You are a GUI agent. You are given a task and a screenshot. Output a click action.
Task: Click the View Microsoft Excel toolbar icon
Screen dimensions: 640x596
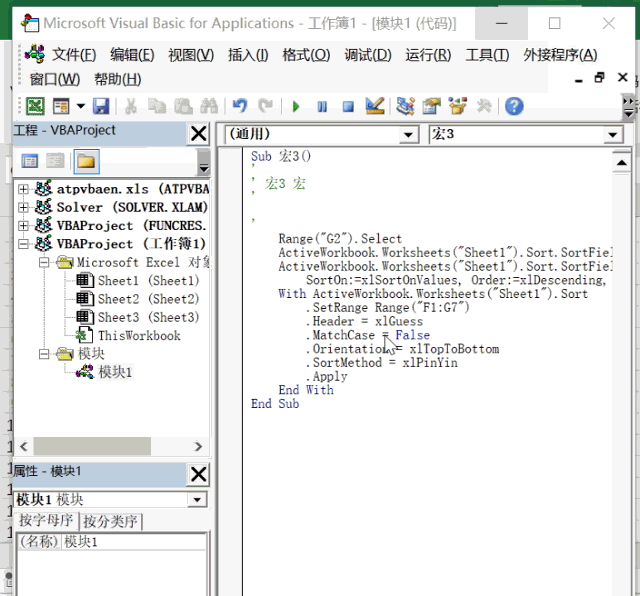point(36,107)
